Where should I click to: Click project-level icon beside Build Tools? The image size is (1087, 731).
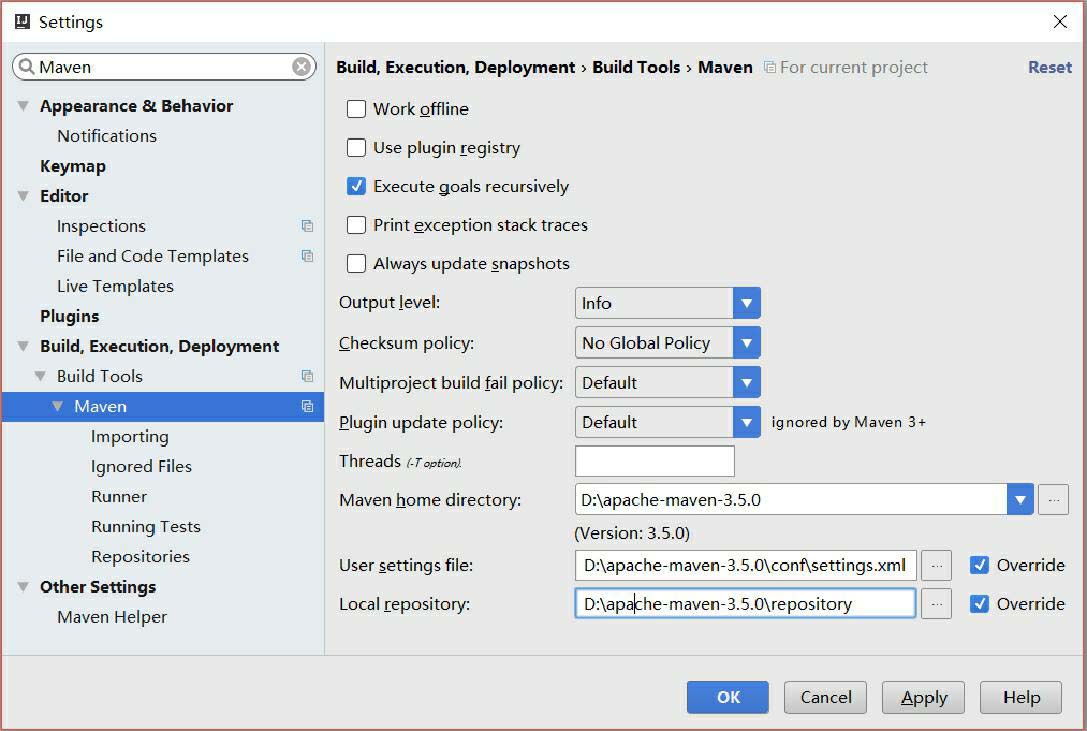tap(307, 376)
